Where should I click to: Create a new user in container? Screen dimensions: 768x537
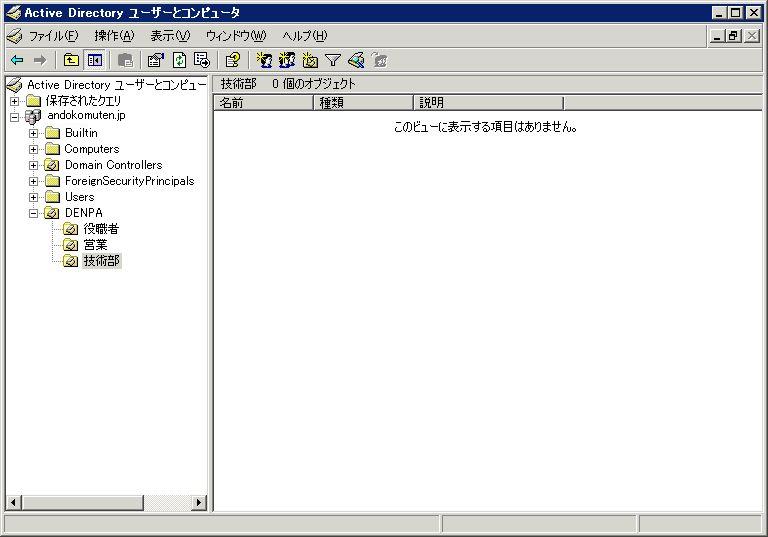[x=264, y=60]
